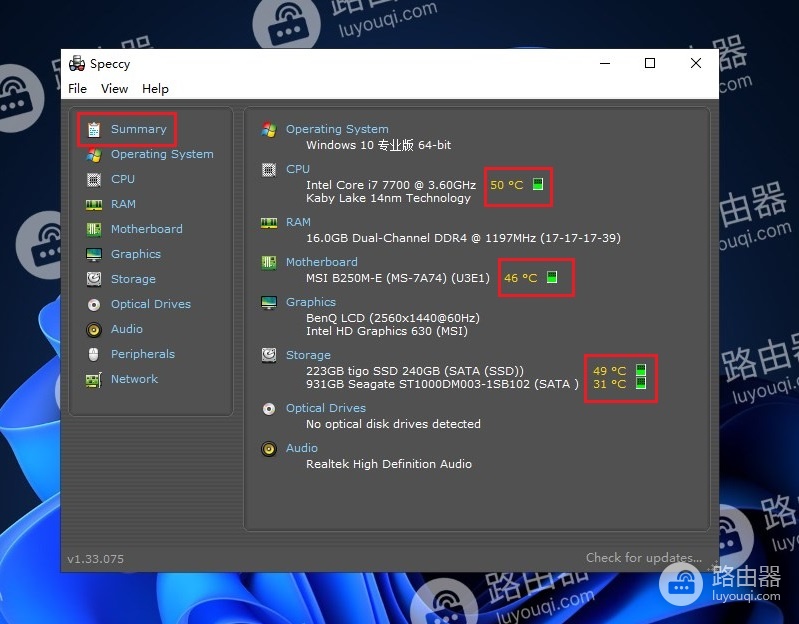The image size is (799, 624).
Task: Click the v1.33.075 version label
Action: tap(95, 558)
